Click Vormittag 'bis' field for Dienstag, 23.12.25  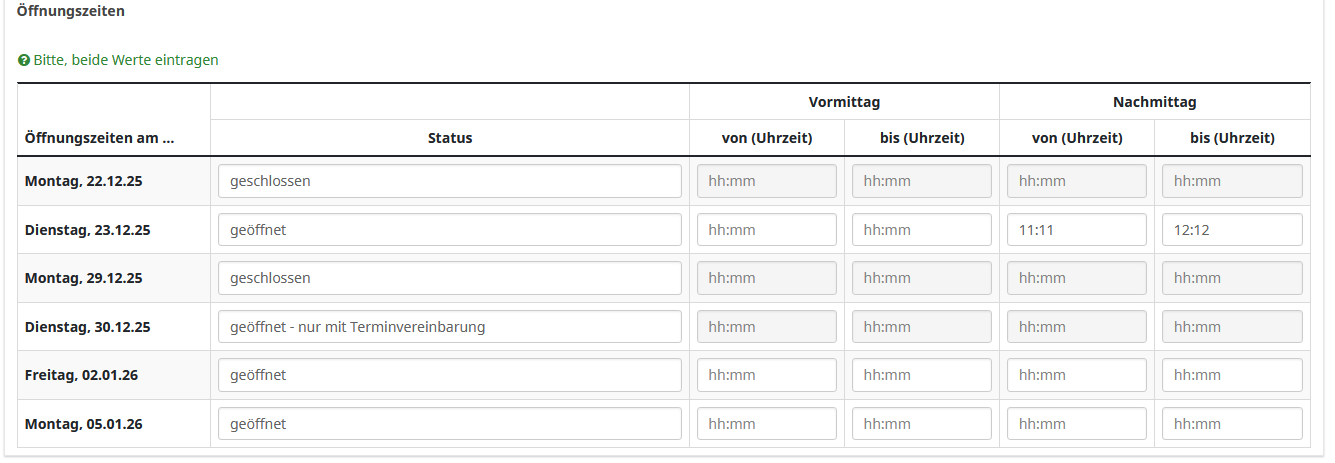[921, 230]
